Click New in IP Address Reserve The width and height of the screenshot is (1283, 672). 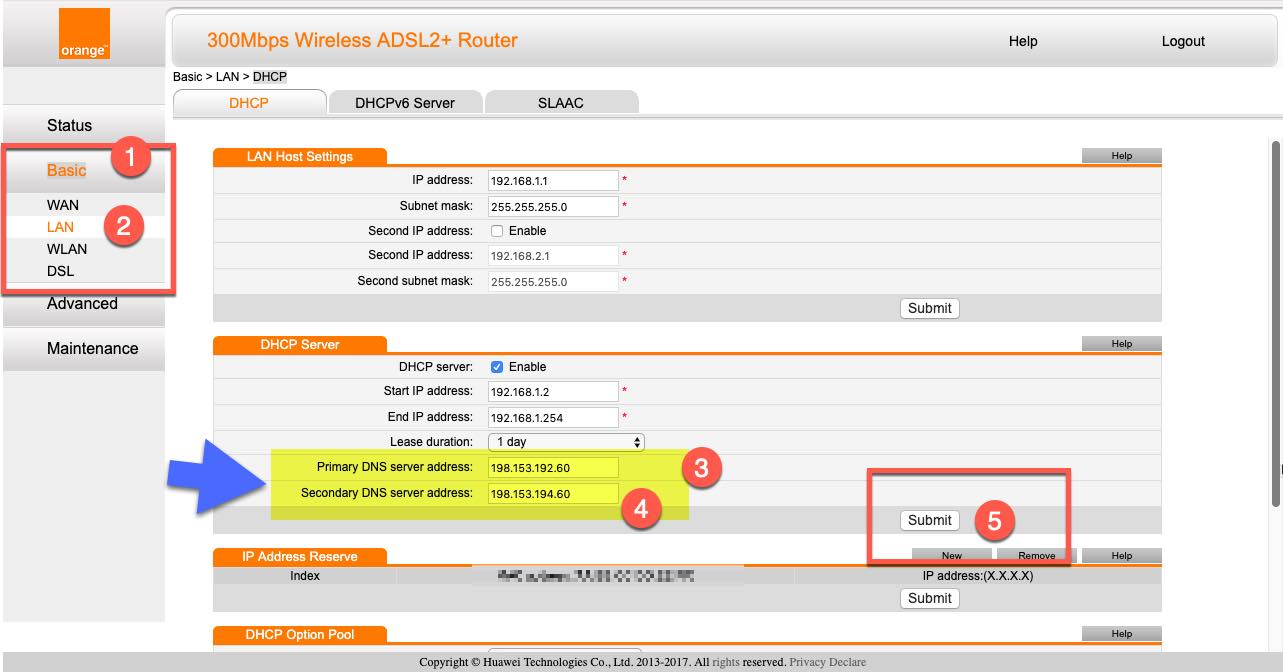coord(952,556)
